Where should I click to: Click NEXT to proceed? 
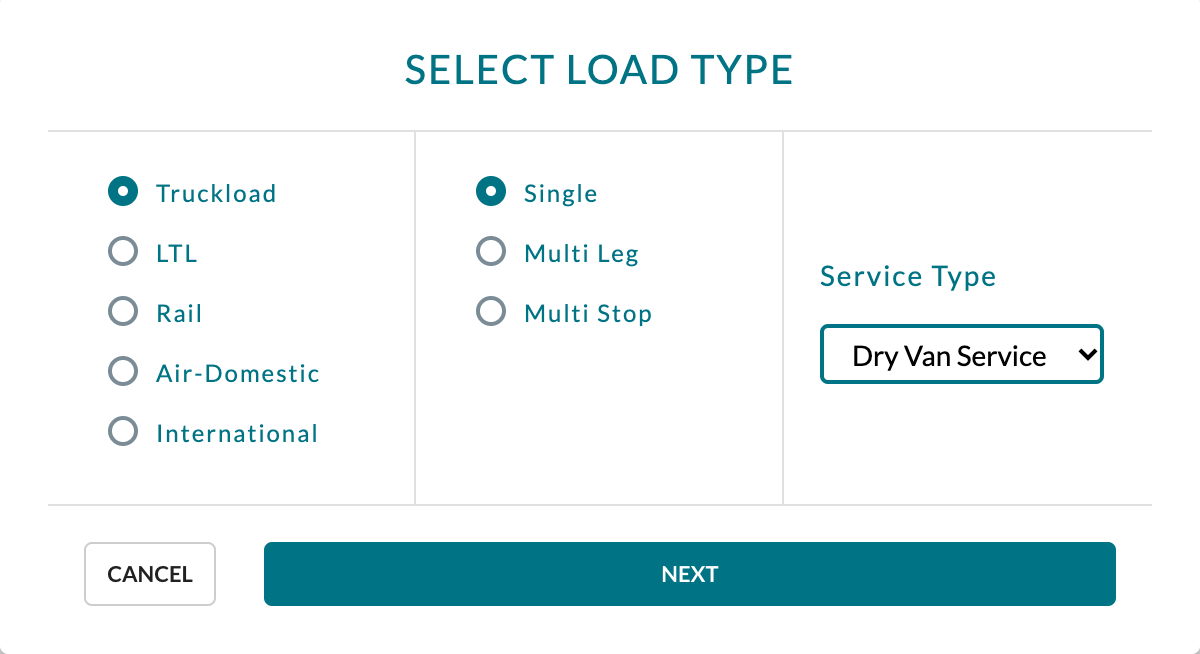pyautogui.click(x=689, y=574)
